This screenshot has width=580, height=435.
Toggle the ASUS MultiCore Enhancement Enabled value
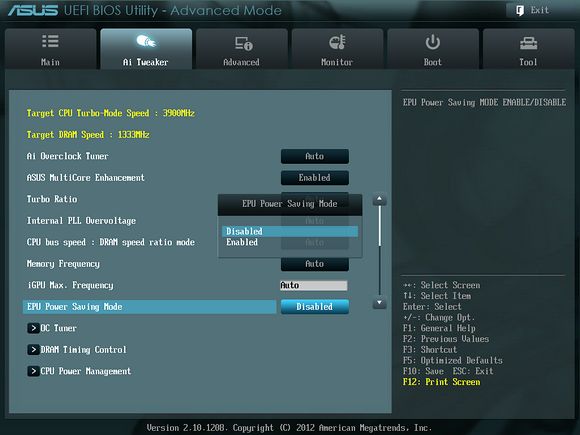point(314,178)
